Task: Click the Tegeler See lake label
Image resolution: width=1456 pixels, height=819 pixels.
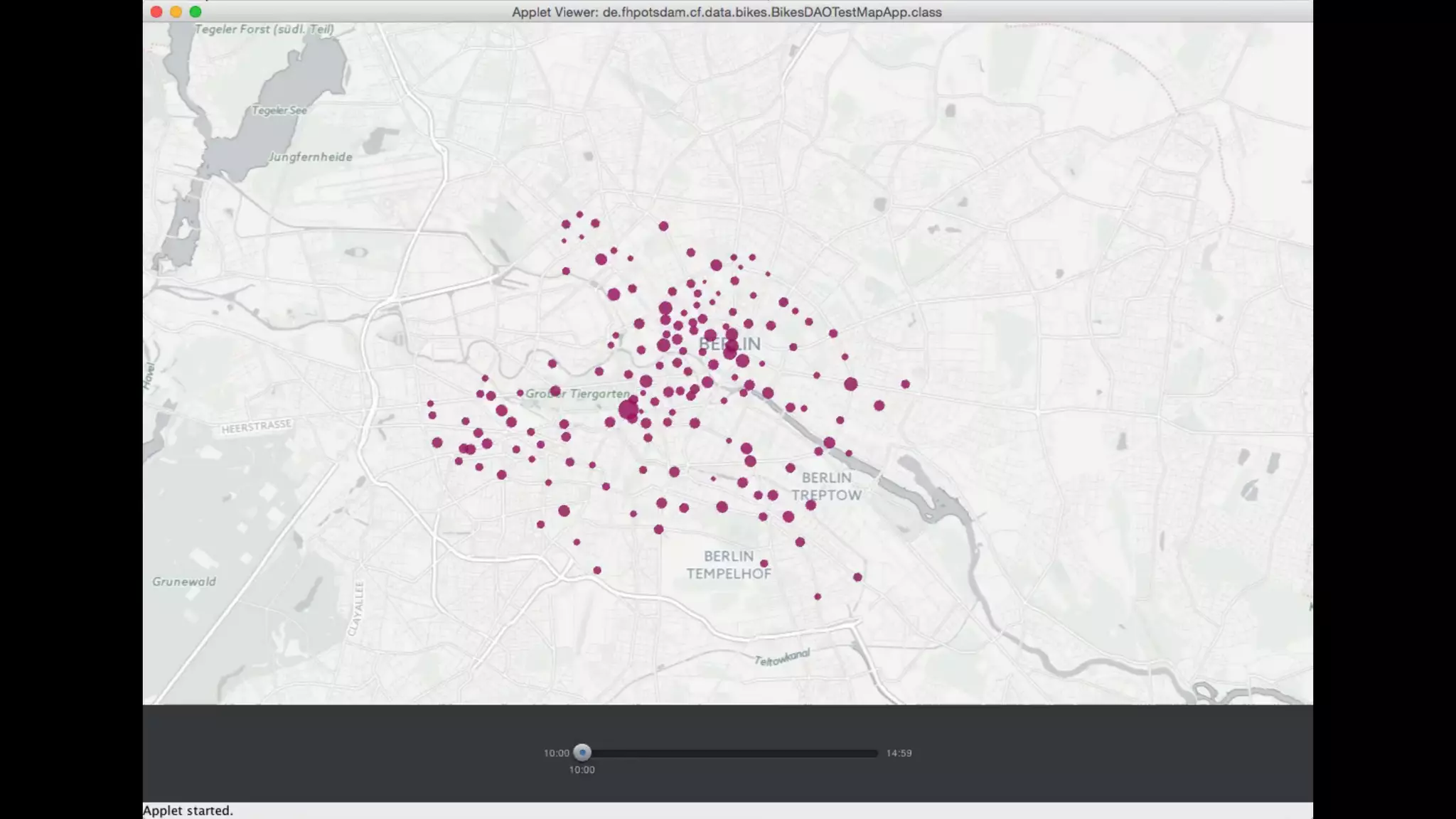Action: (279, 110)
